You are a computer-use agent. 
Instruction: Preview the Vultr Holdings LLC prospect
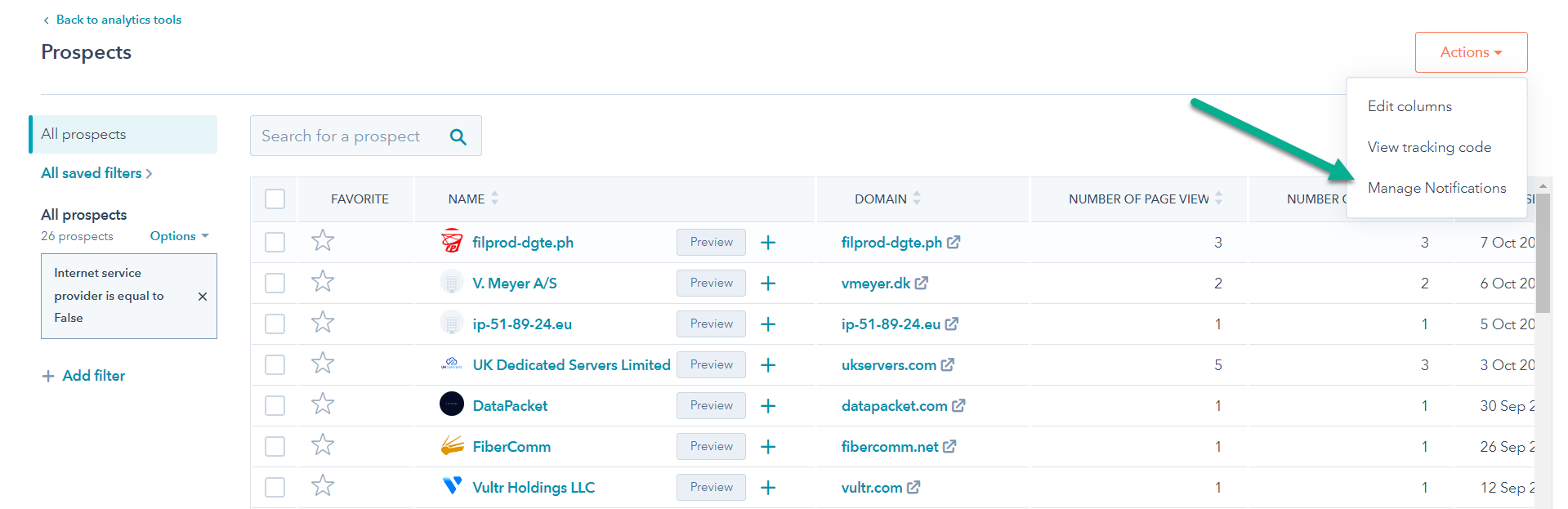point(711,487)
